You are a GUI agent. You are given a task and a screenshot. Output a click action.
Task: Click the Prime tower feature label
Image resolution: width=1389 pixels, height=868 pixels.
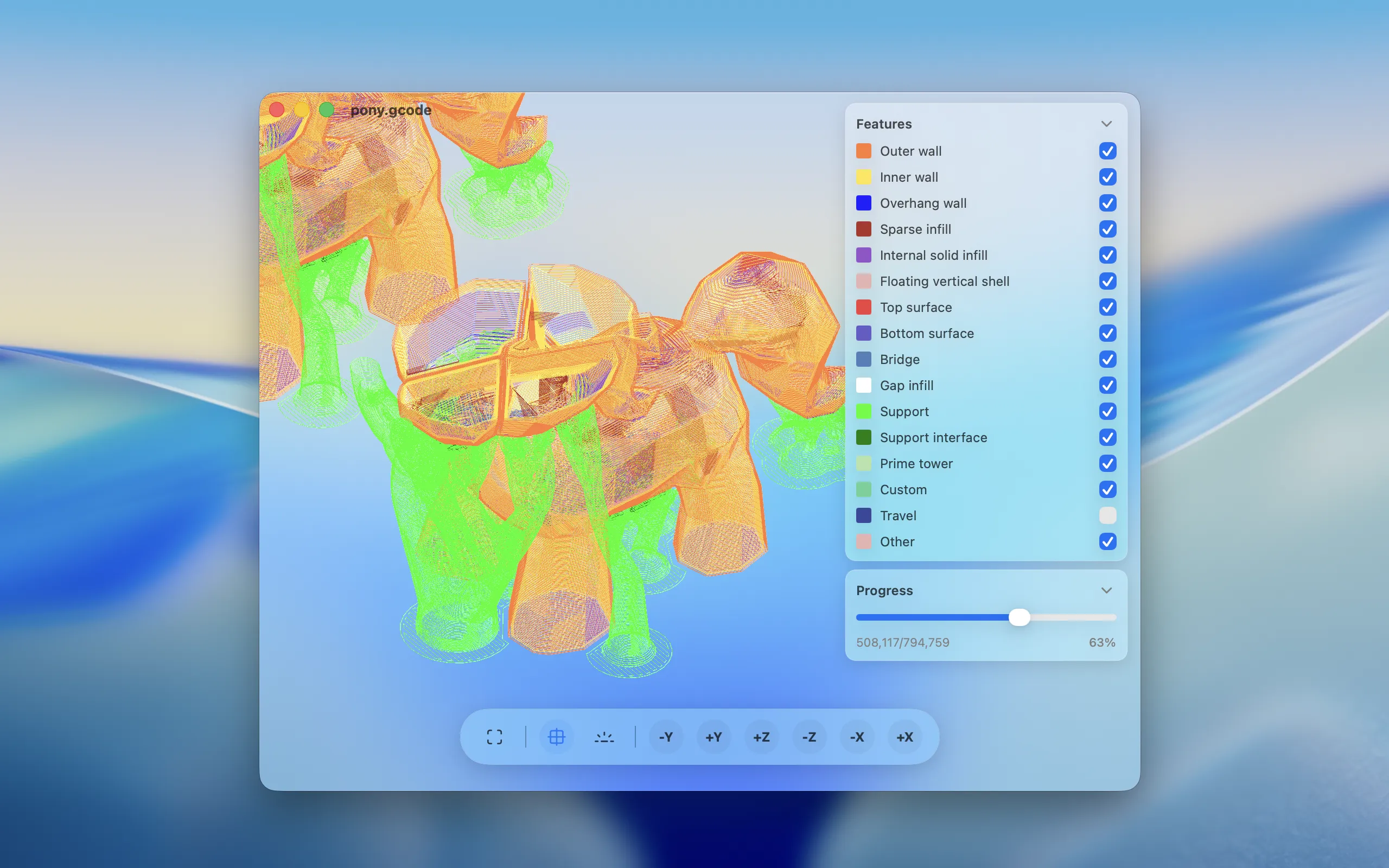(916, 464)
